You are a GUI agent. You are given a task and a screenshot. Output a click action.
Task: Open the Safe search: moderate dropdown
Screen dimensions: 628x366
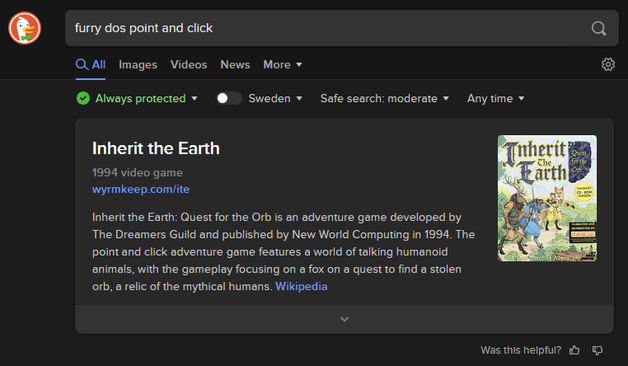click(384, 98)
